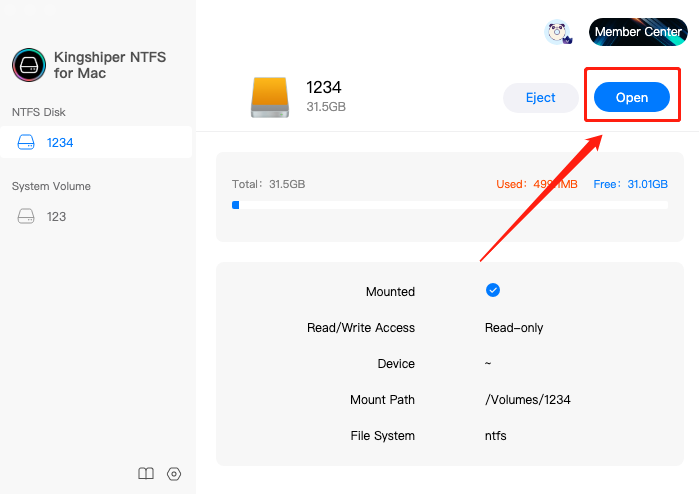This screenshot has height=494, width=699.
Task: Click the Mounted label
Action: tap(390, 292)
